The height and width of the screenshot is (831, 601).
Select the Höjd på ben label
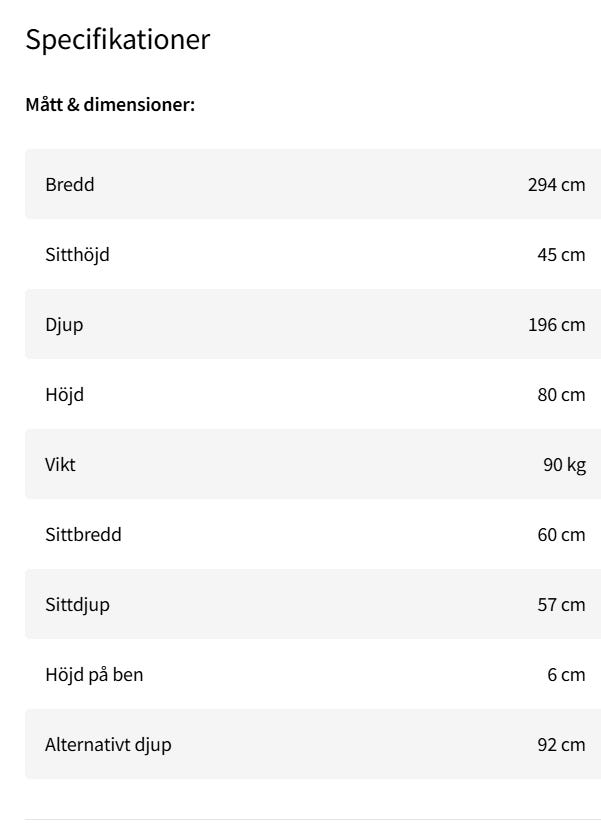94,674
